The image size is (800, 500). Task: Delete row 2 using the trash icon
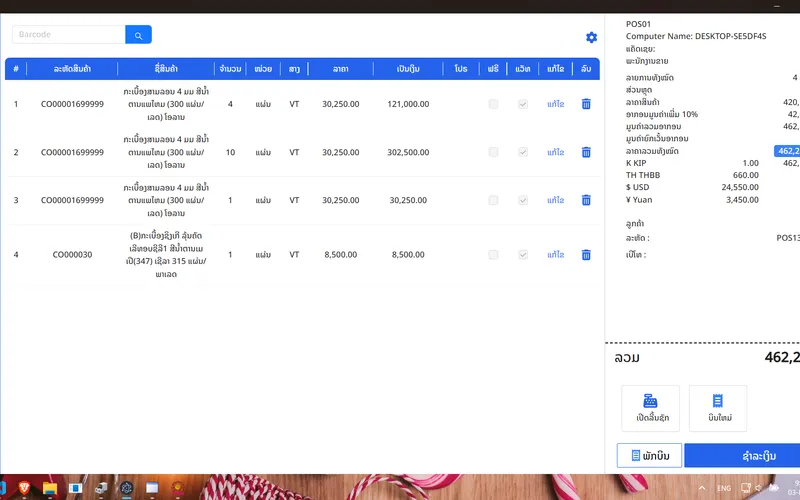pos(586,152)
